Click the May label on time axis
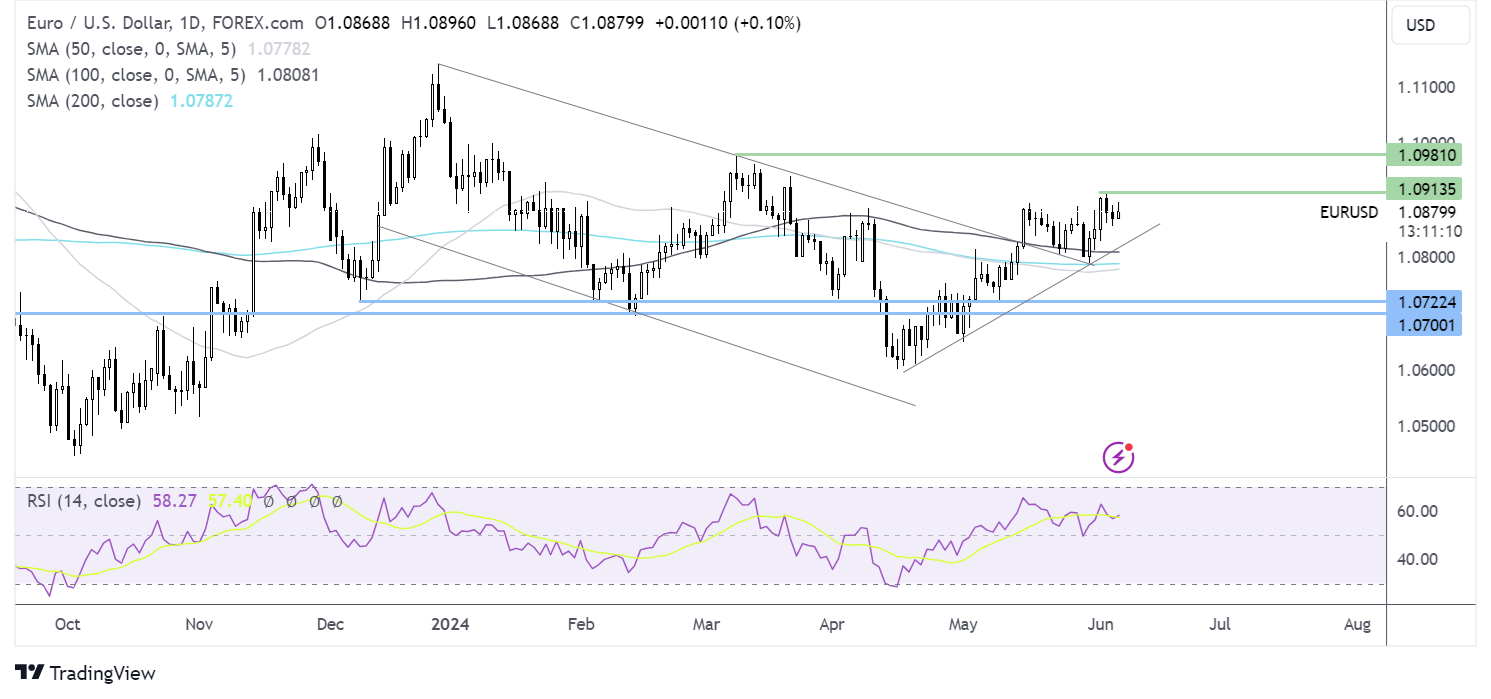1491x699 pixels. (963, 625)
